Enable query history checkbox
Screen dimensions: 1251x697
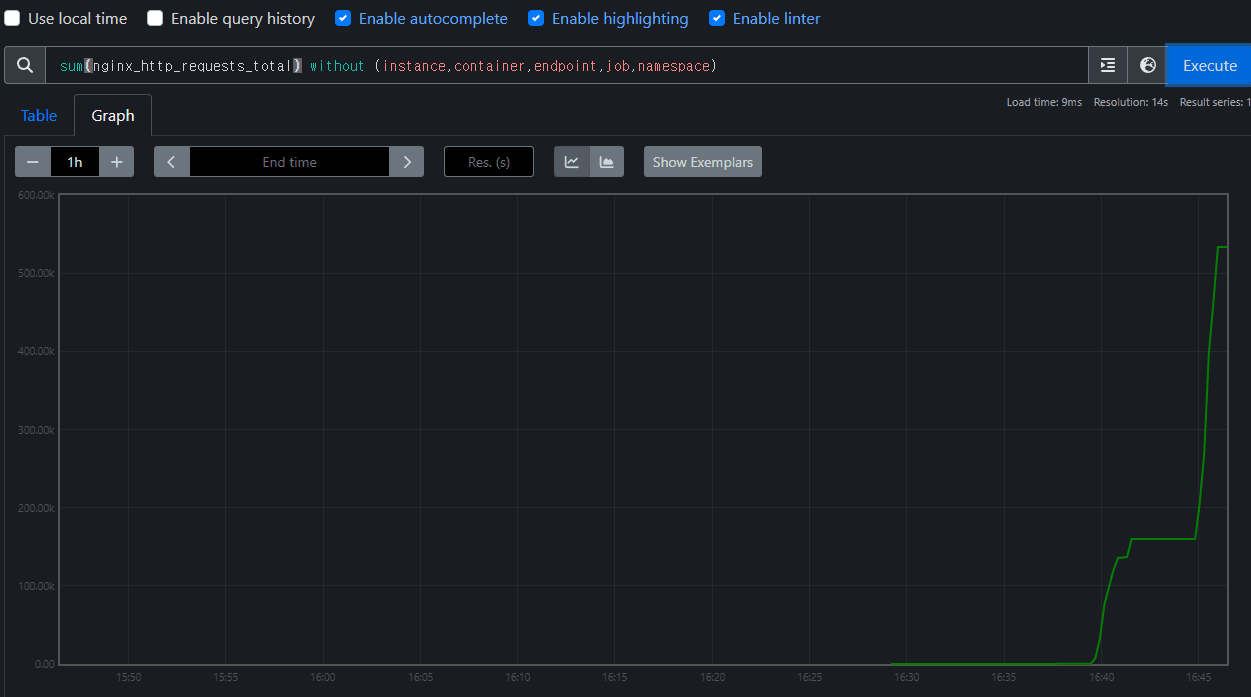pyautogui.click(x=155, y=18)
